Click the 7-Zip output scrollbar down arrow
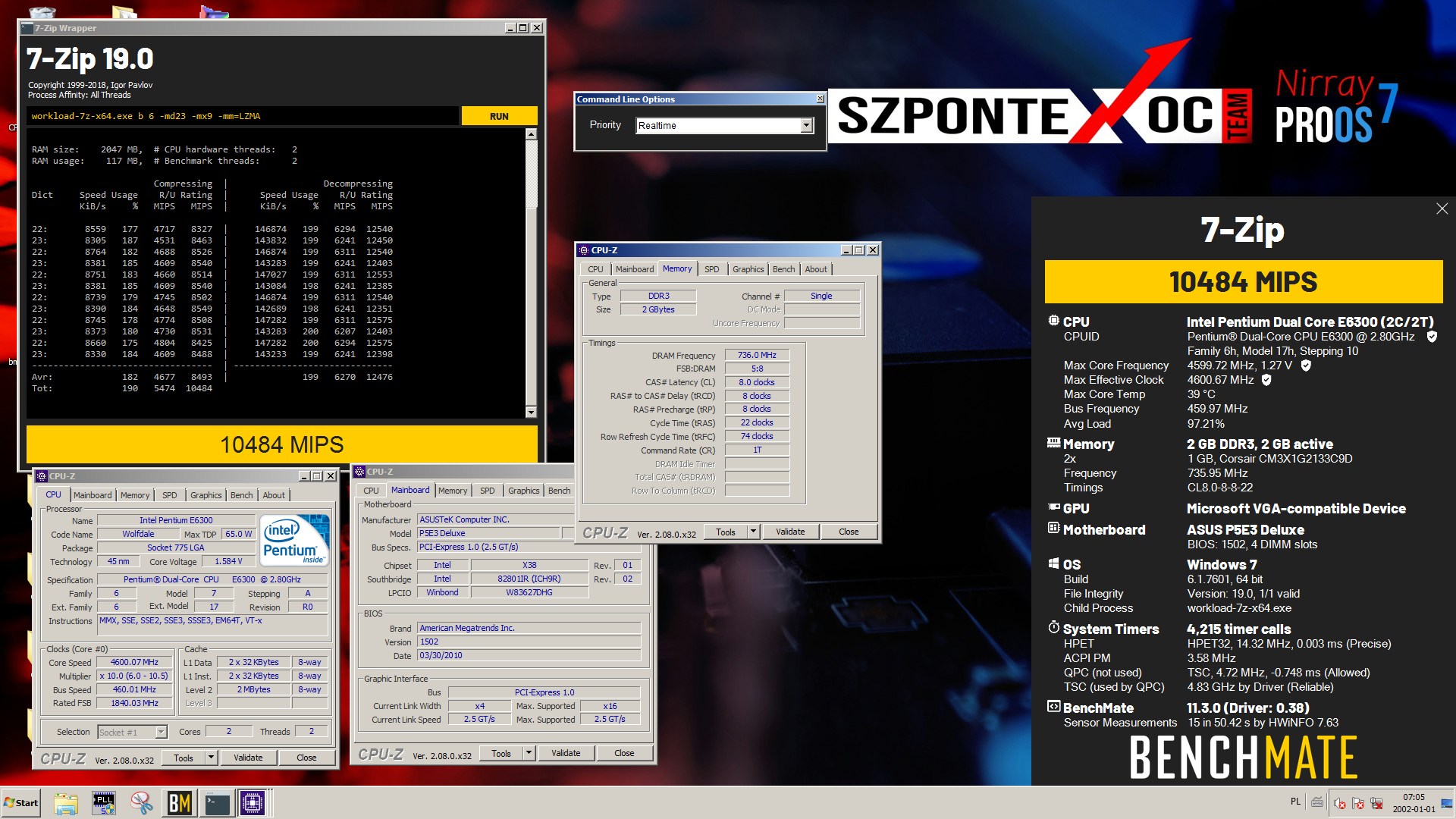This screenshot has width=1456, height=819. 531,413
